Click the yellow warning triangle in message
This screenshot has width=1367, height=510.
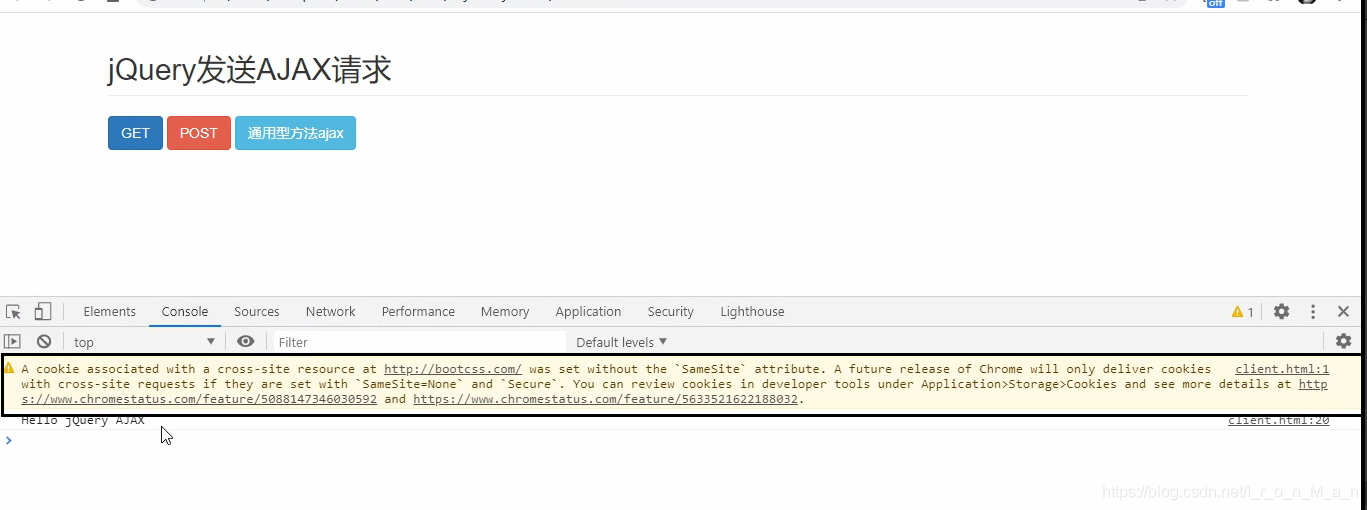[x=9, y=368]
